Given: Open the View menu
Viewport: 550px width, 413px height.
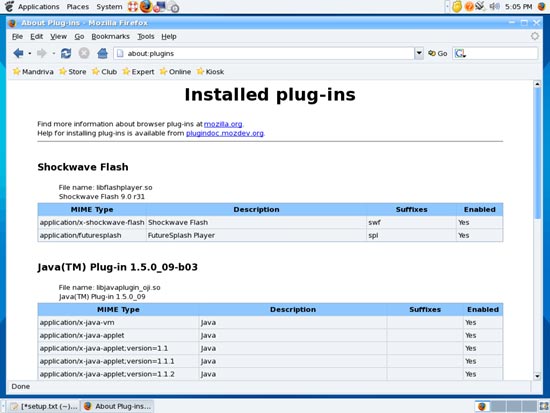Looking at the screenshot, I should click(x=58, y=36).
